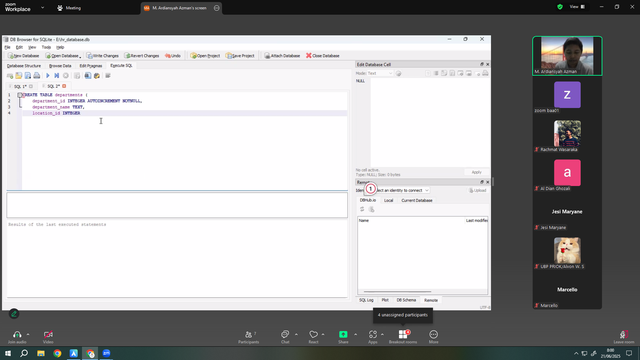640x360 pixels.
Task: Undock the Remote panel
Action: pyautogui.click(x=482, y=182)
